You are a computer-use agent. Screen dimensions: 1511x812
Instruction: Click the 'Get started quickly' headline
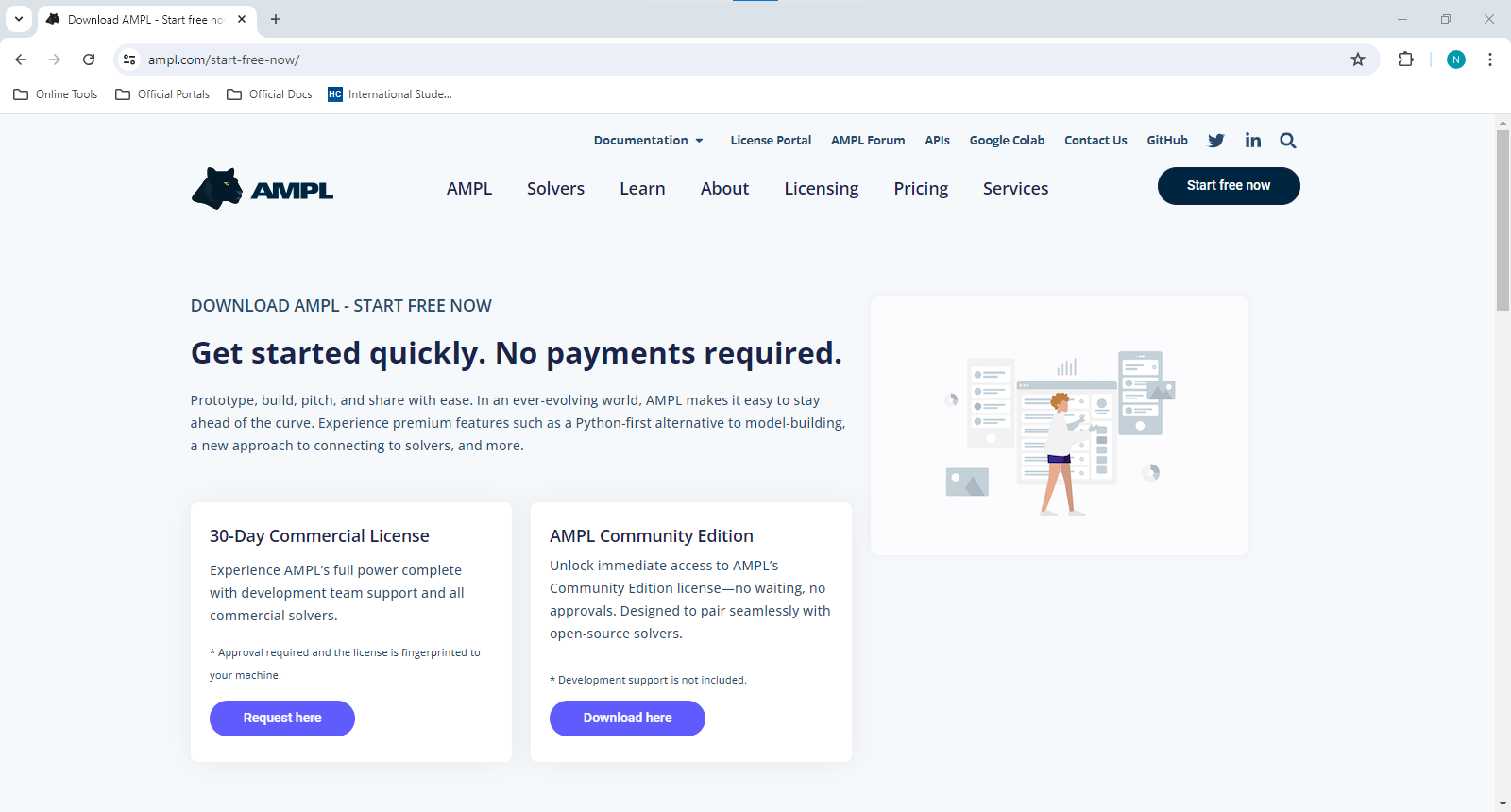516,353
